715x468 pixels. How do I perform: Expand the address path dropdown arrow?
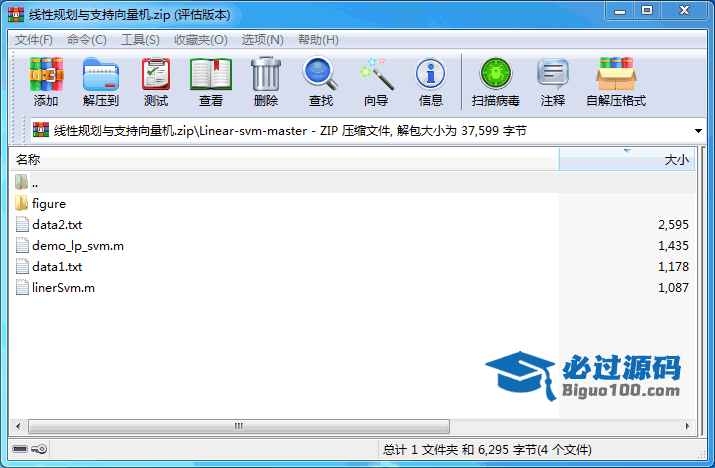[698, 131]
